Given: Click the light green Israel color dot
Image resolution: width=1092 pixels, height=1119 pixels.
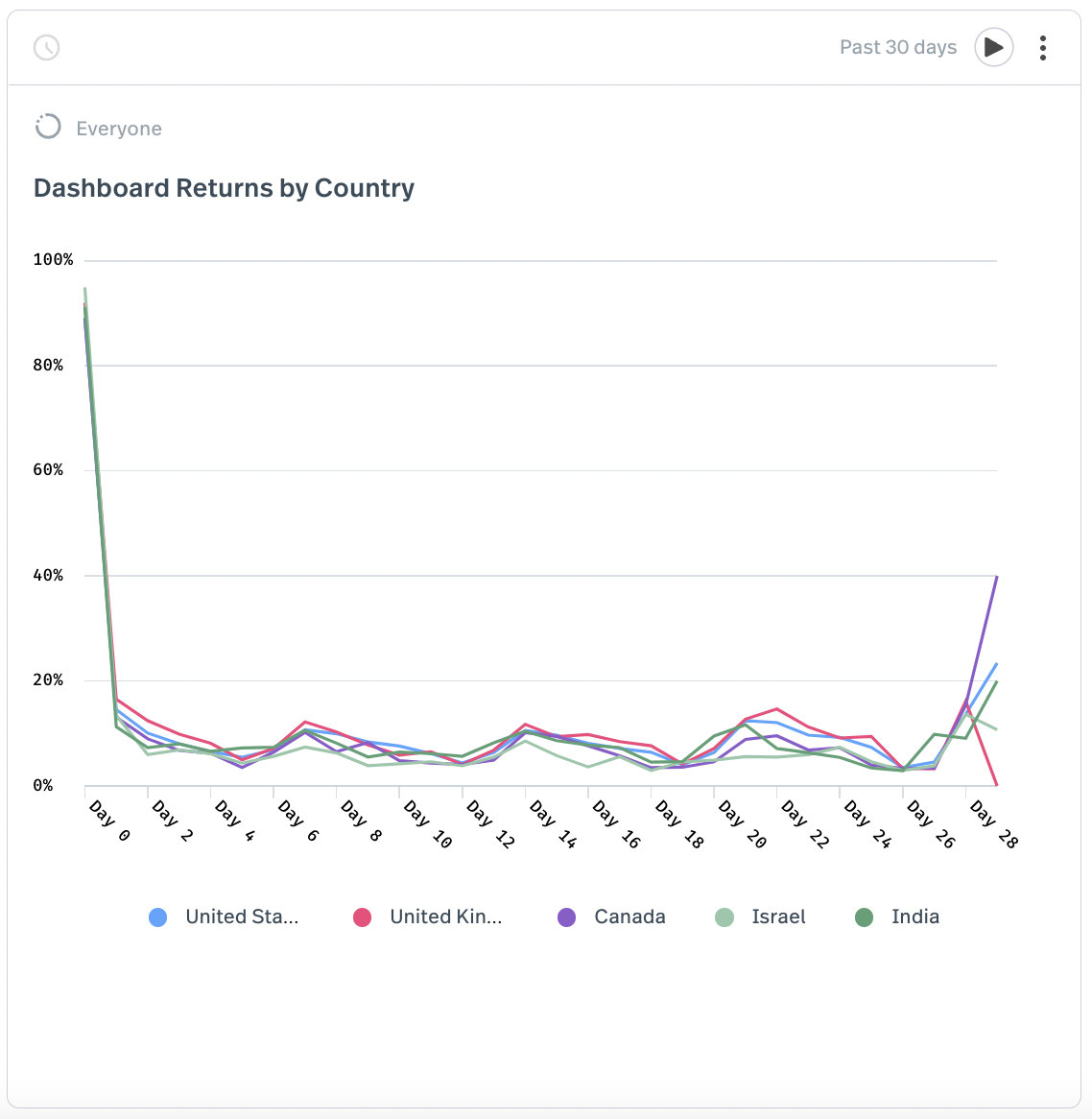Looking at the screenshot, I should pyautogui.click(x=724, y=917).
